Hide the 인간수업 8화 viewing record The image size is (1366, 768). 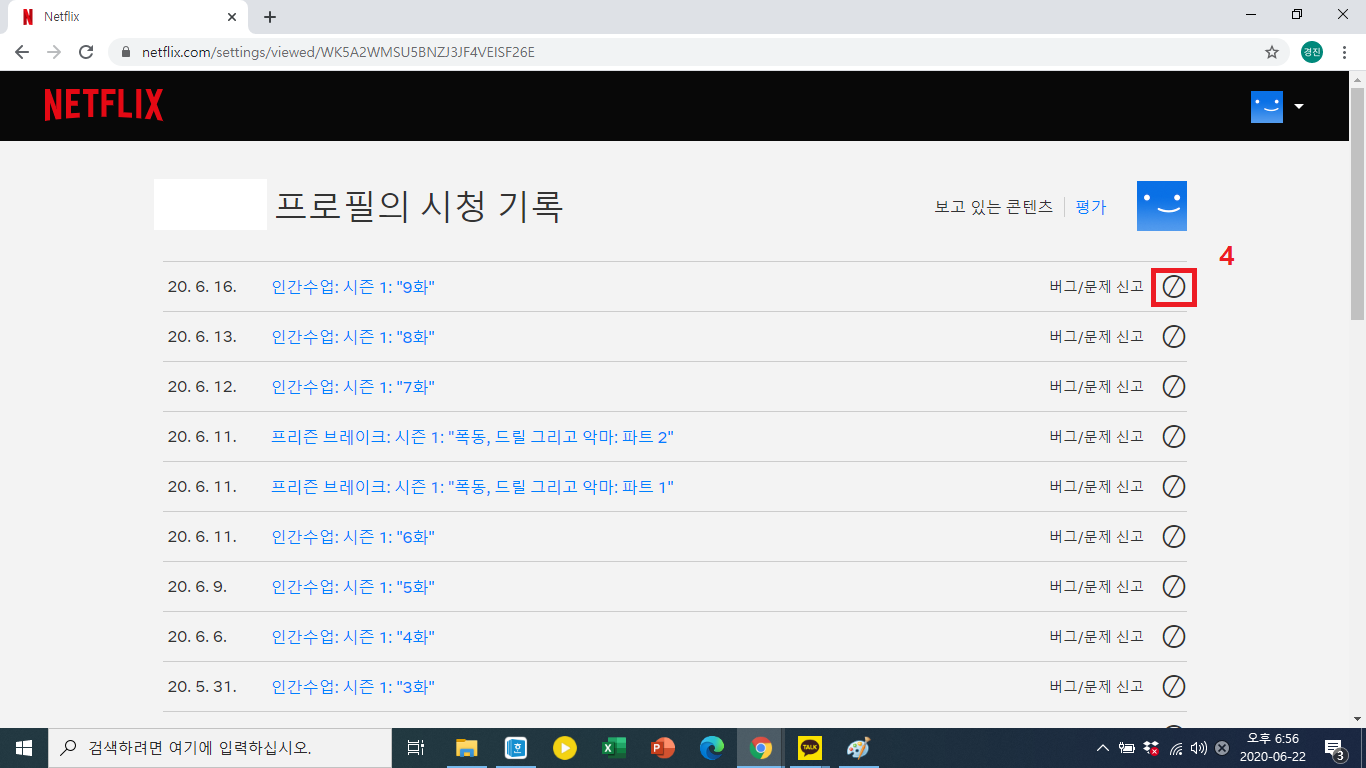click(1174, 337)
